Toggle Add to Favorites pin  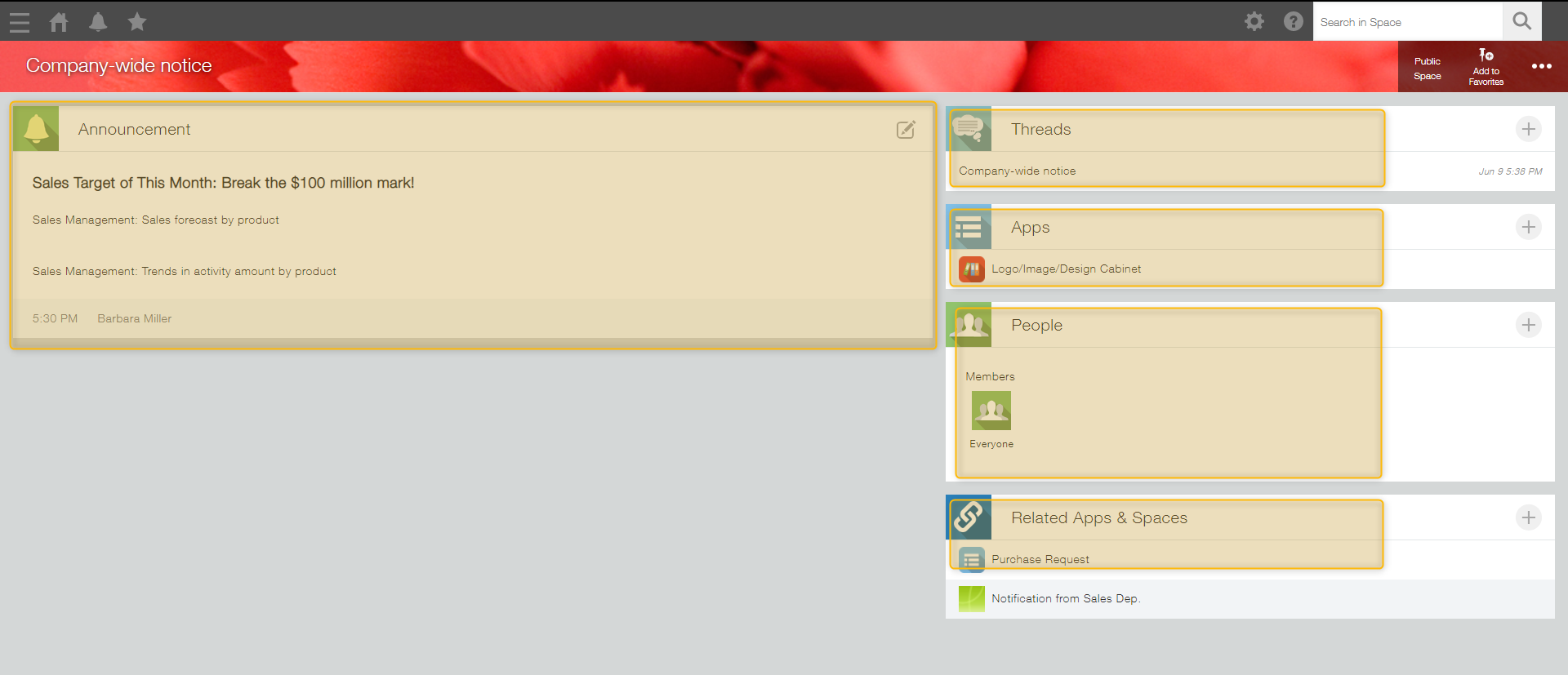pos(1486,66)
